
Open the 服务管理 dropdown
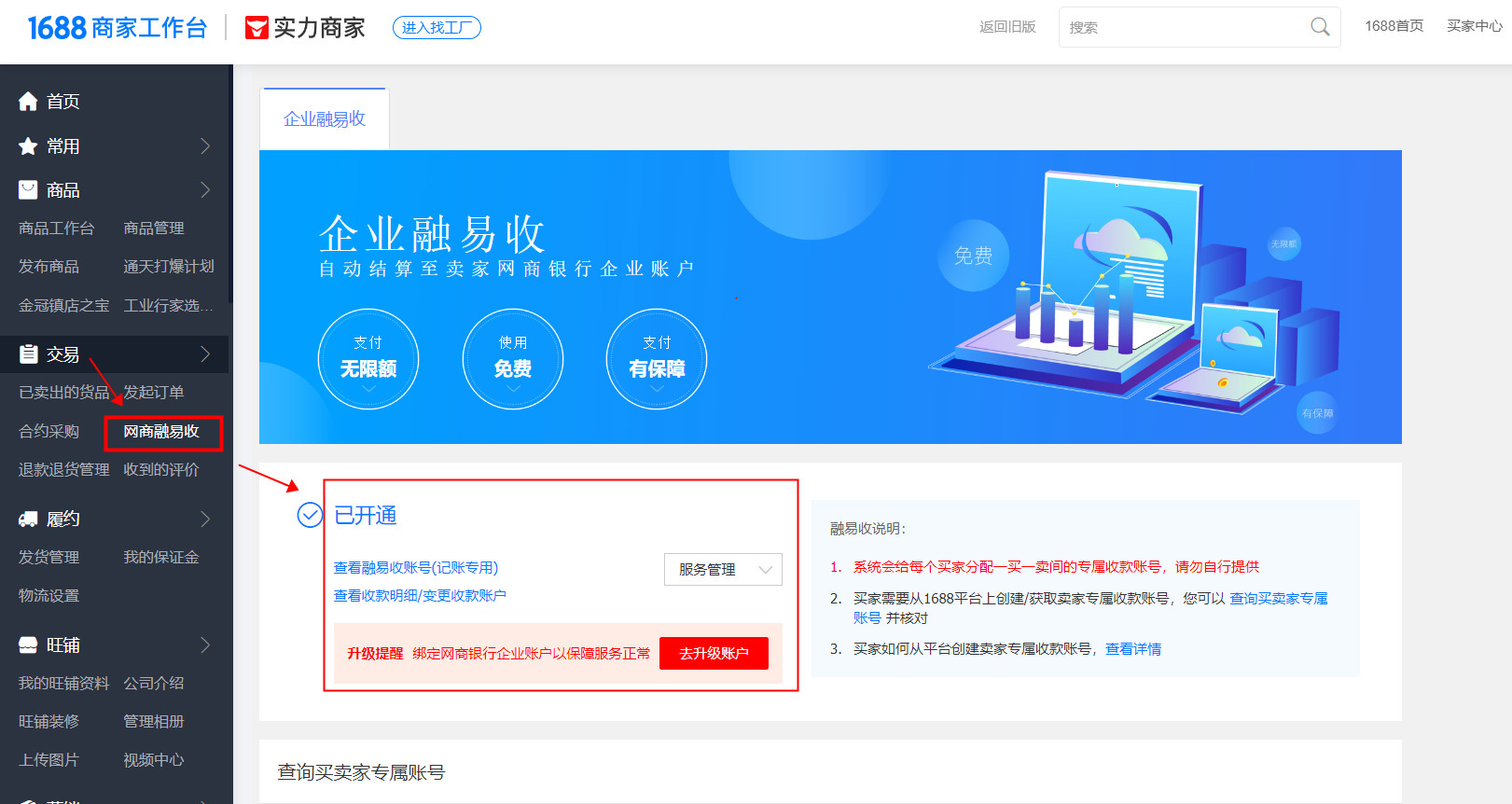(x=723, y=569)
